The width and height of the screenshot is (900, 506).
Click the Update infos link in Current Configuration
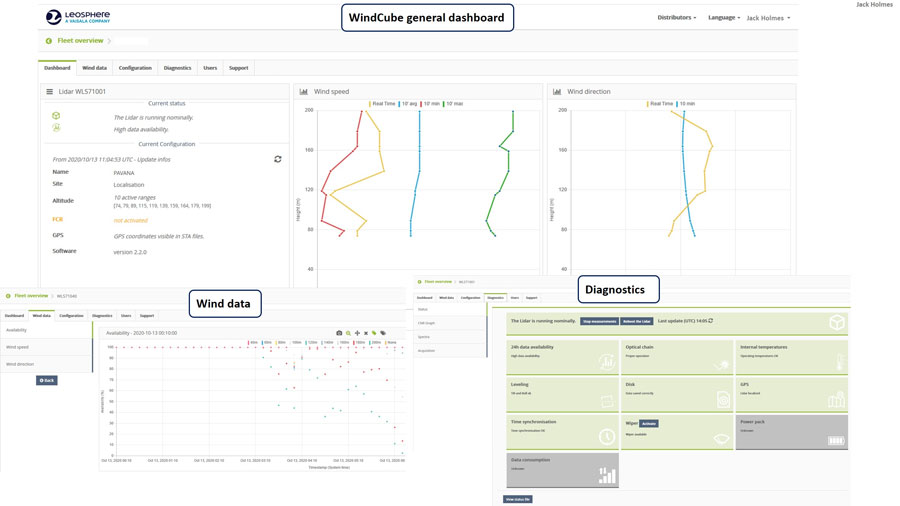[x=155, y=159]
